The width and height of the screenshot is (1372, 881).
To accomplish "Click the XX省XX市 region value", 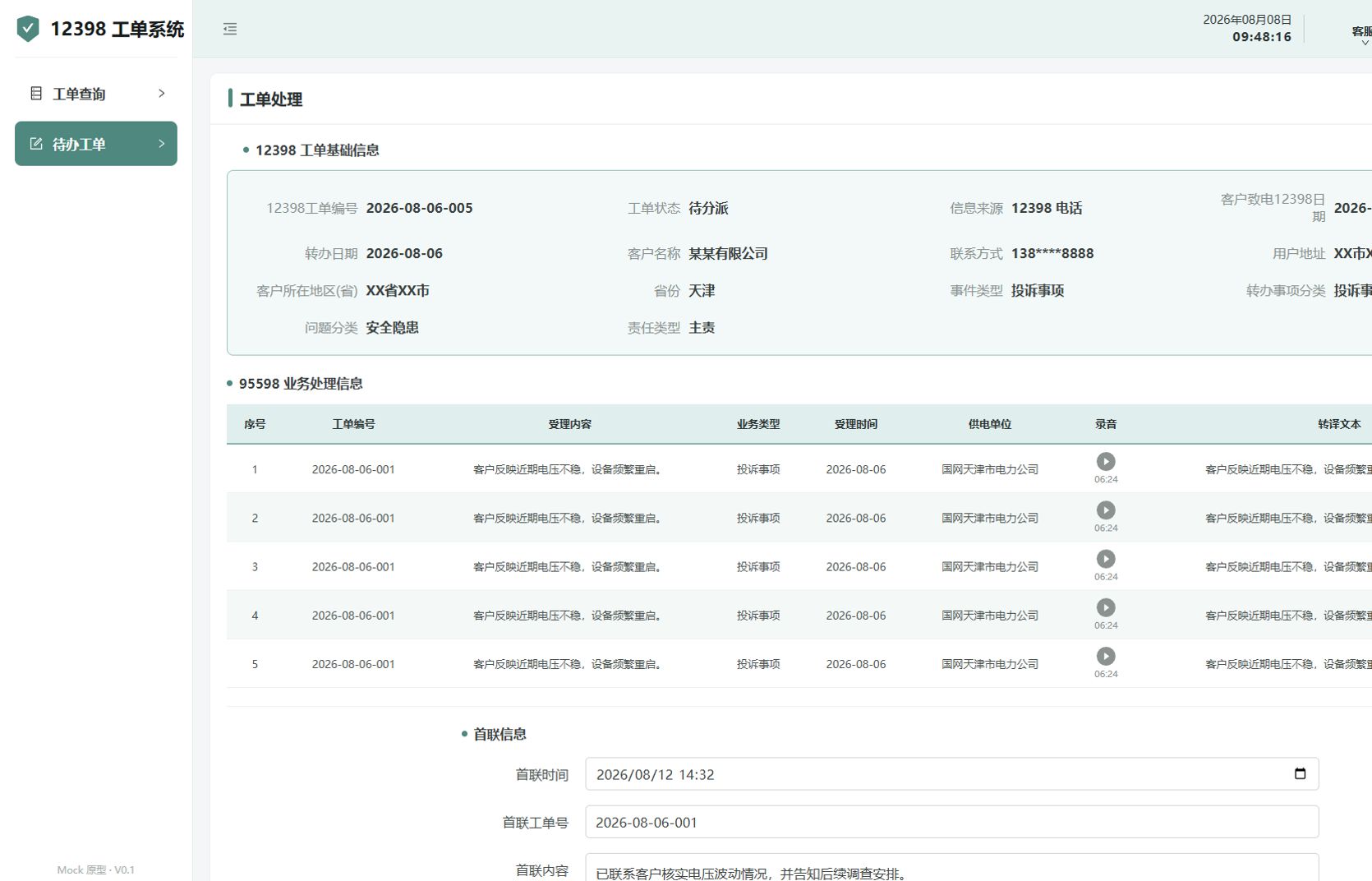I will (398, 290).
